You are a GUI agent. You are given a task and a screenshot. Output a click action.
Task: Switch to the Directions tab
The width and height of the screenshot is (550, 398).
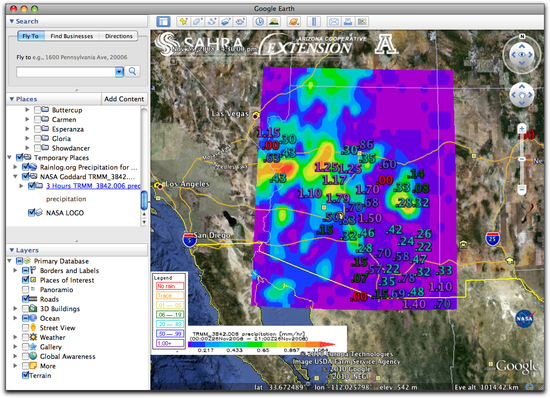click(x=119, y=36)
